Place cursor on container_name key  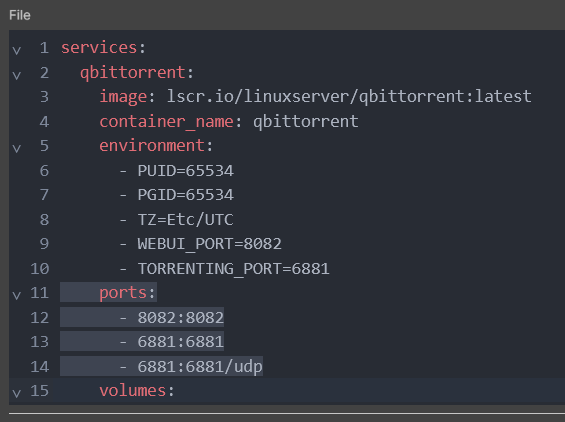[x=166, y=121]
